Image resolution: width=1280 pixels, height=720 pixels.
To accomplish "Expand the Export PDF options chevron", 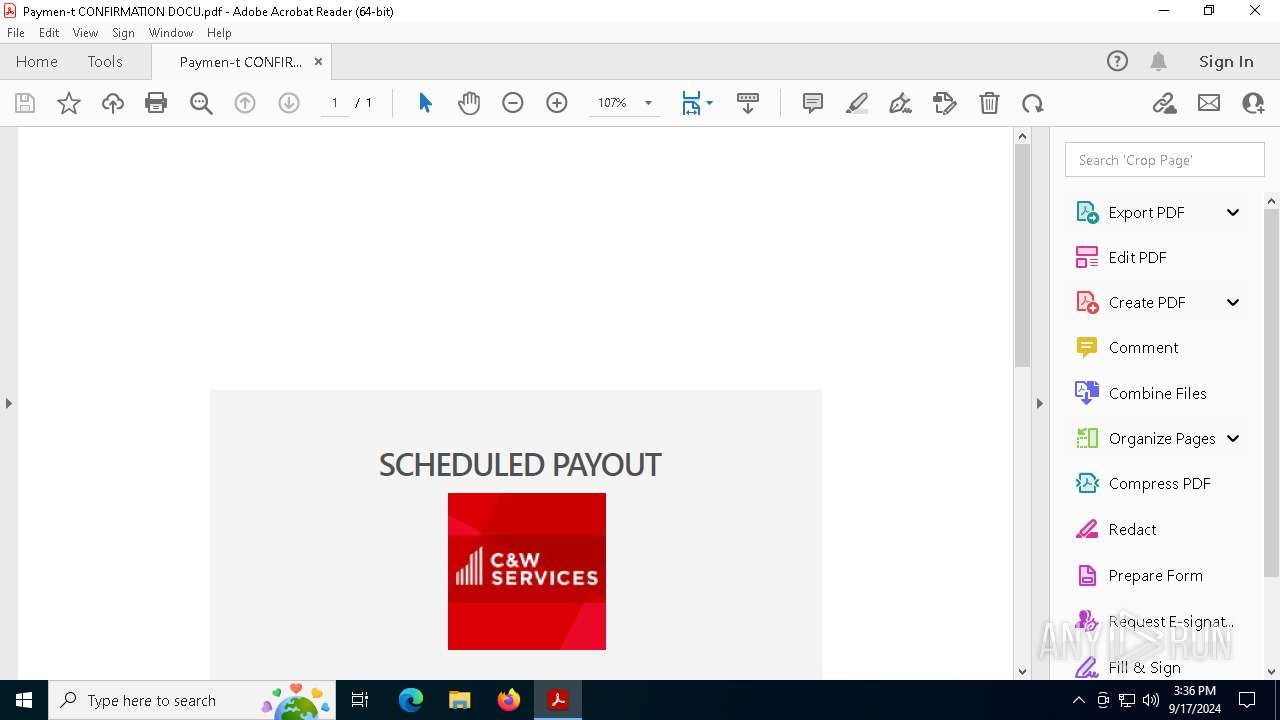I will (x=1233, y=212).
